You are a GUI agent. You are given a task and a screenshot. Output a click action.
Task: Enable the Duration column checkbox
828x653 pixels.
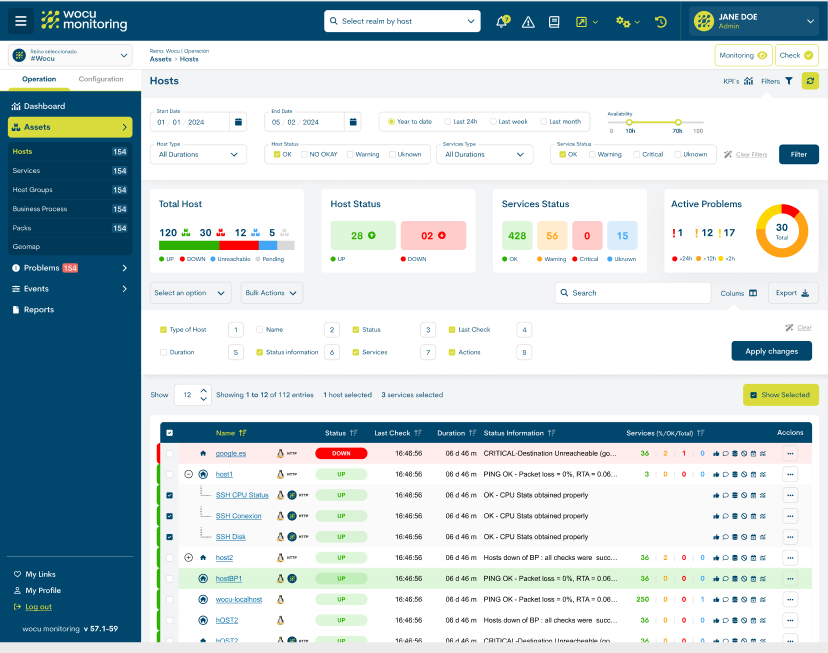[163, 352]
